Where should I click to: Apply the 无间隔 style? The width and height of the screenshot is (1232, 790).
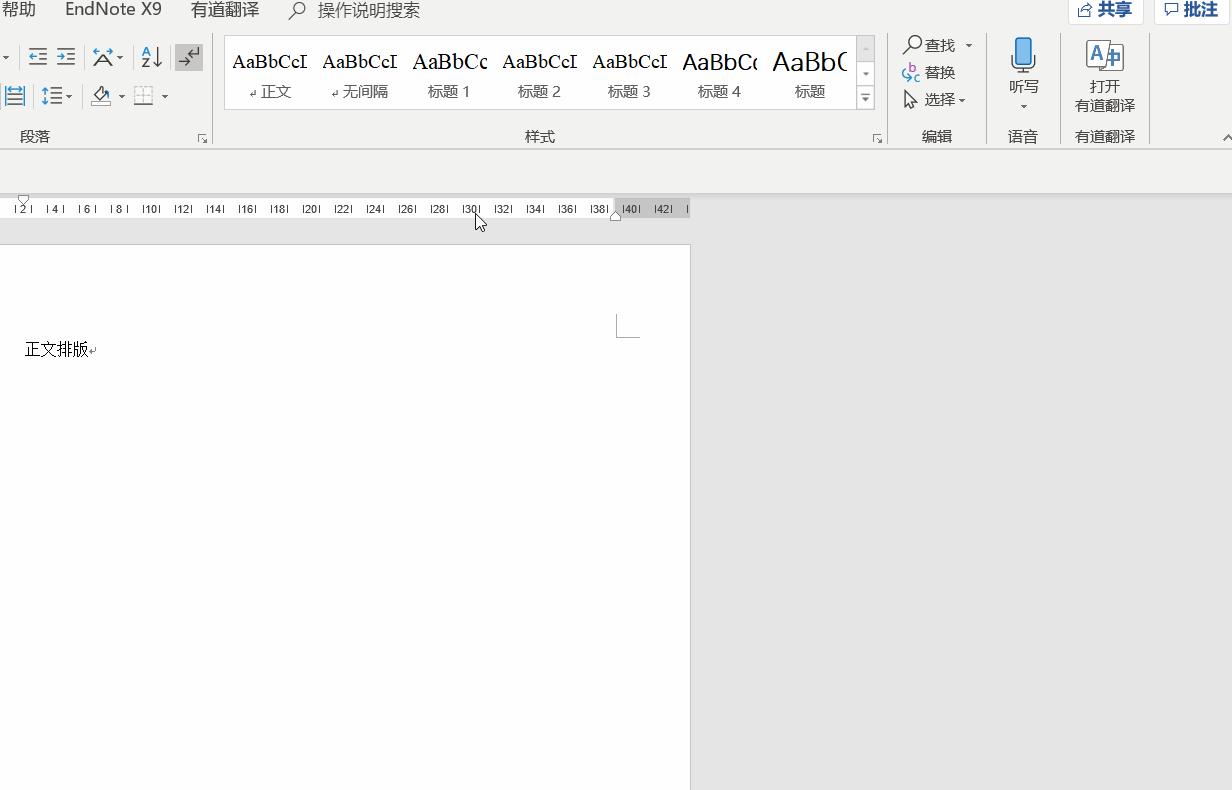point(360,73)
